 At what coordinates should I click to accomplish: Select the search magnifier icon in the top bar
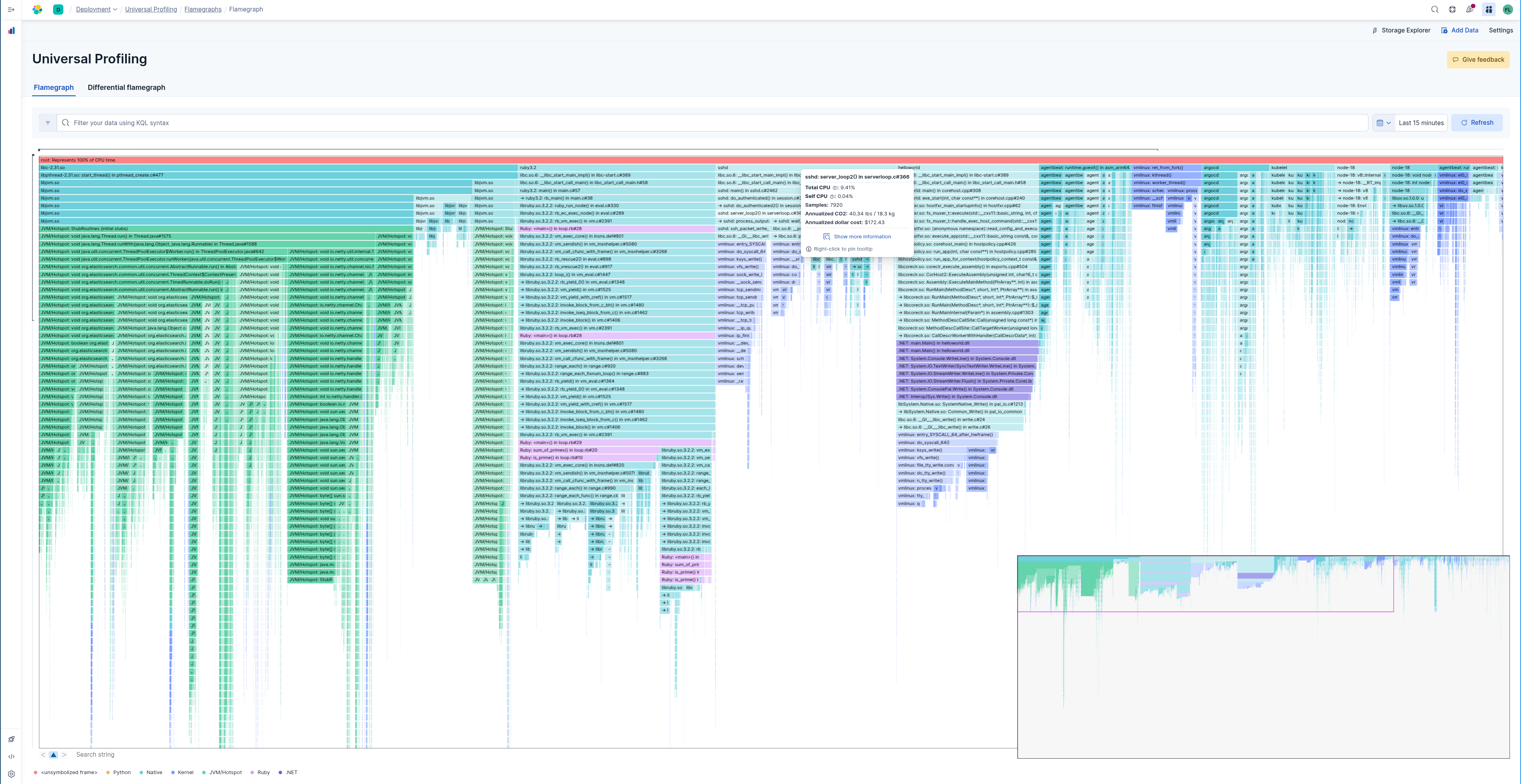click(x=1435, y=10)
